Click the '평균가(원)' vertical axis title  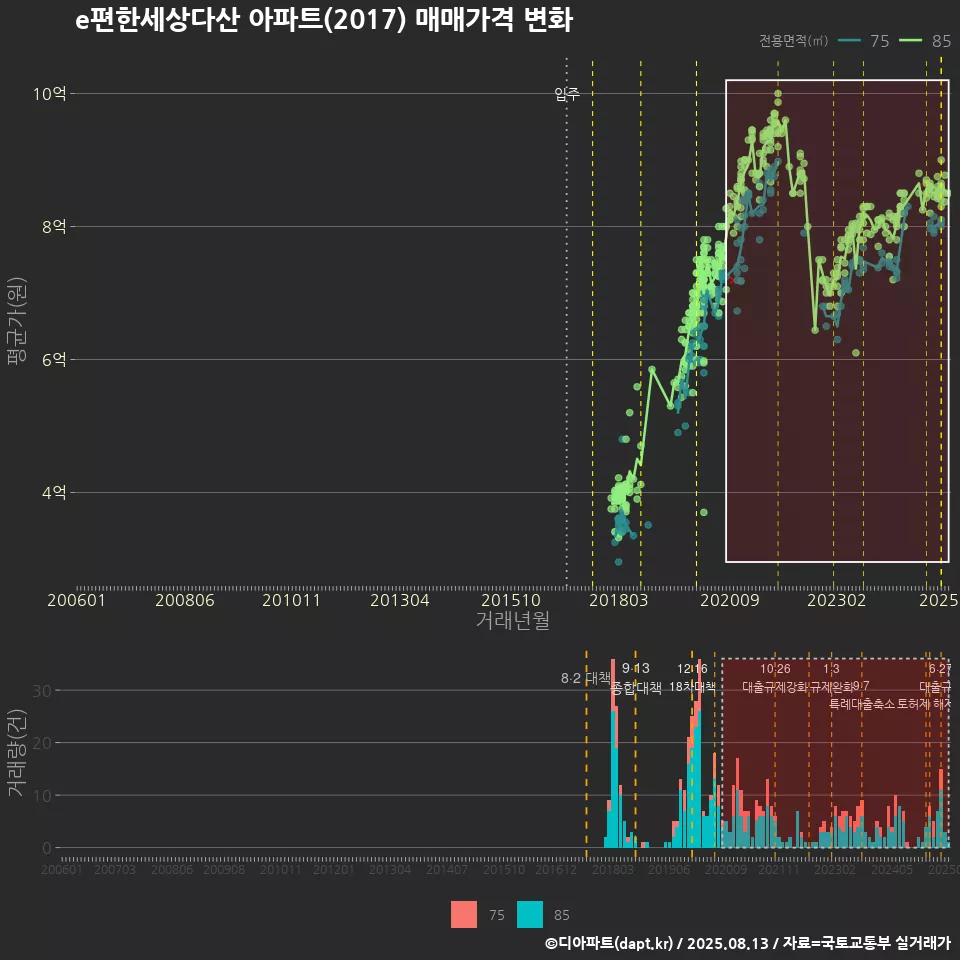click(x=17, y=321)
